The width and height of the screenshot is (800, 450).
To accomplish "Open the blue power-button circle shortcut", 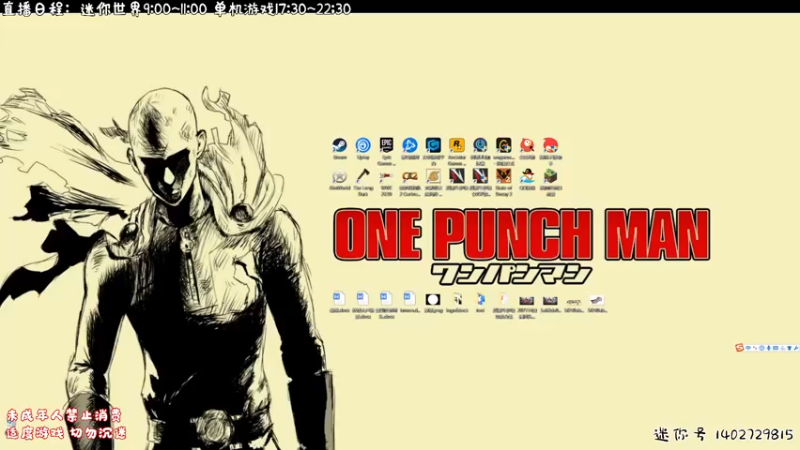I will (x=480, y=145).
